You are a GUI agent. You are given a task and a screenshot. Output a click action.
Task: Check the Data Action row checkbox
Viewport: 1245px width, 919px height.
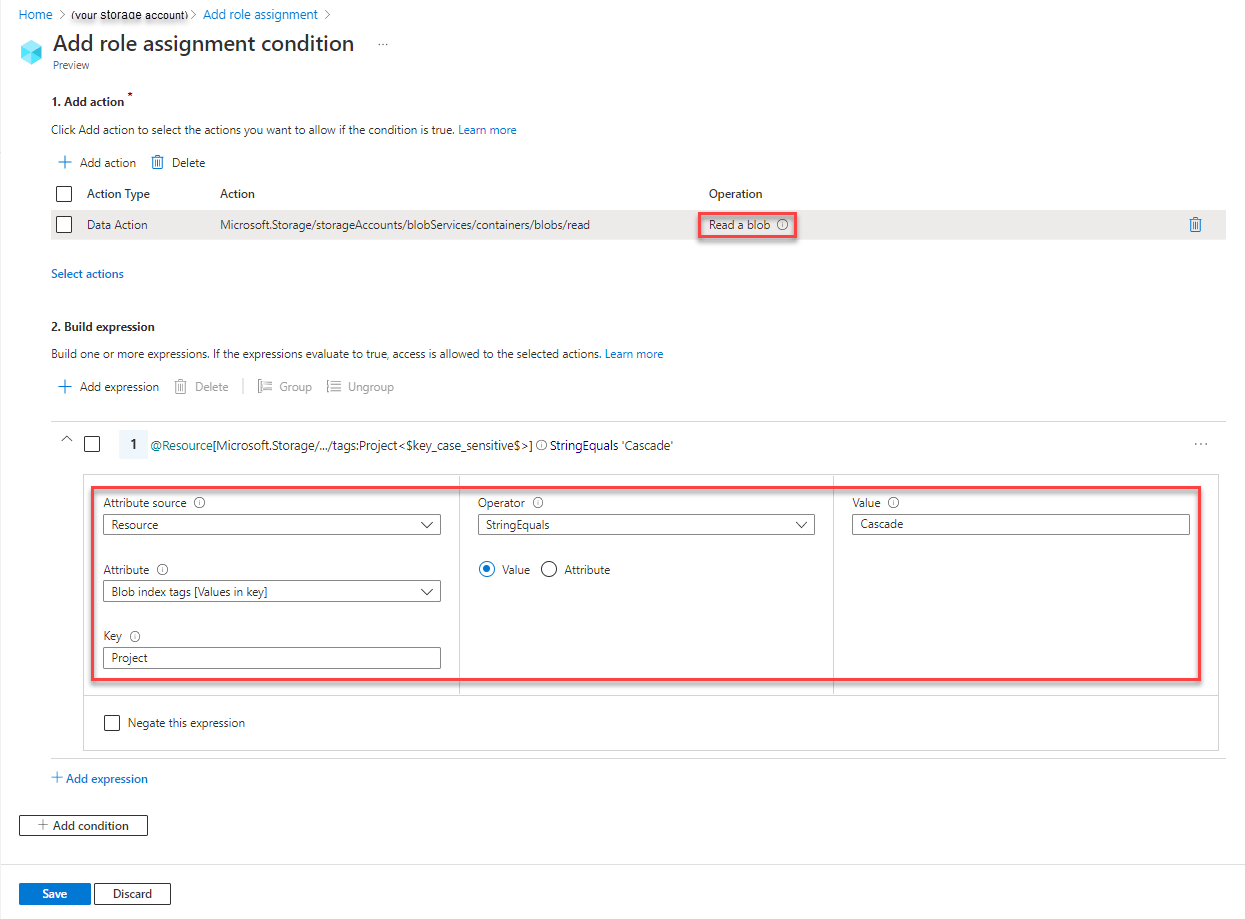64,225
